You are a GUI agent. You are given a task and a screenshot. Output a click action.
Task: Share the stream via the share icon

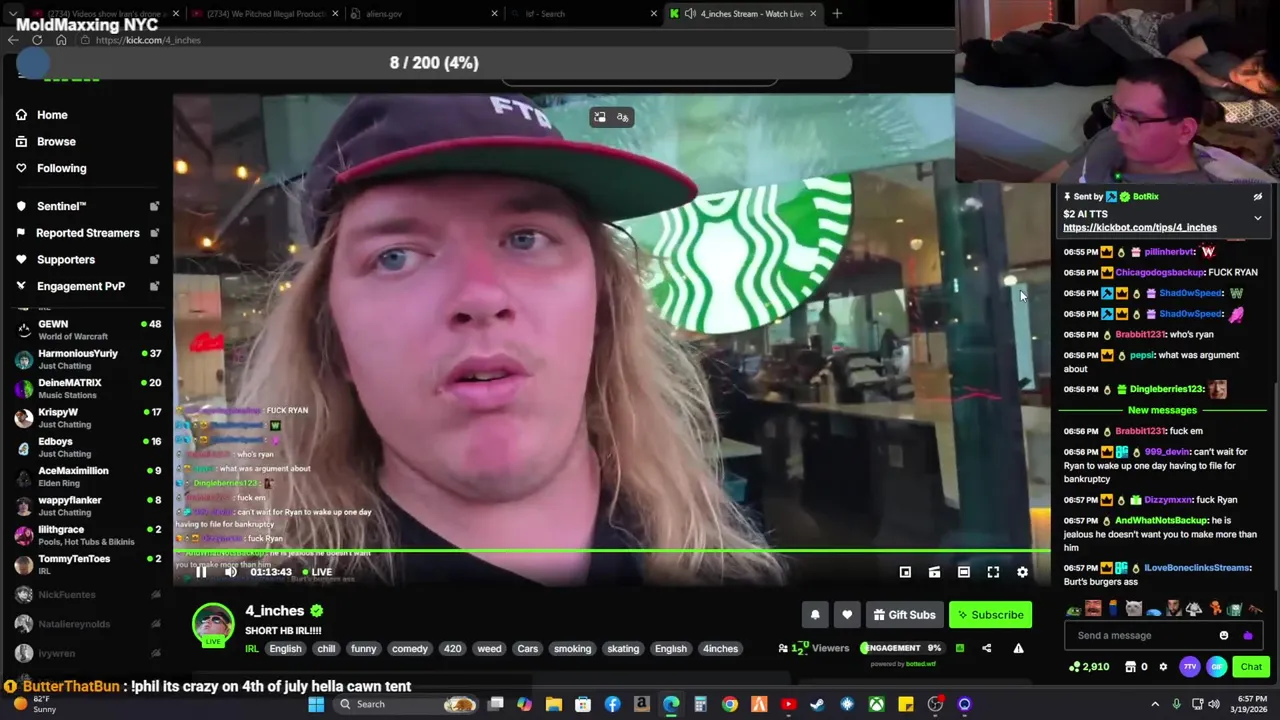(986, 648)
